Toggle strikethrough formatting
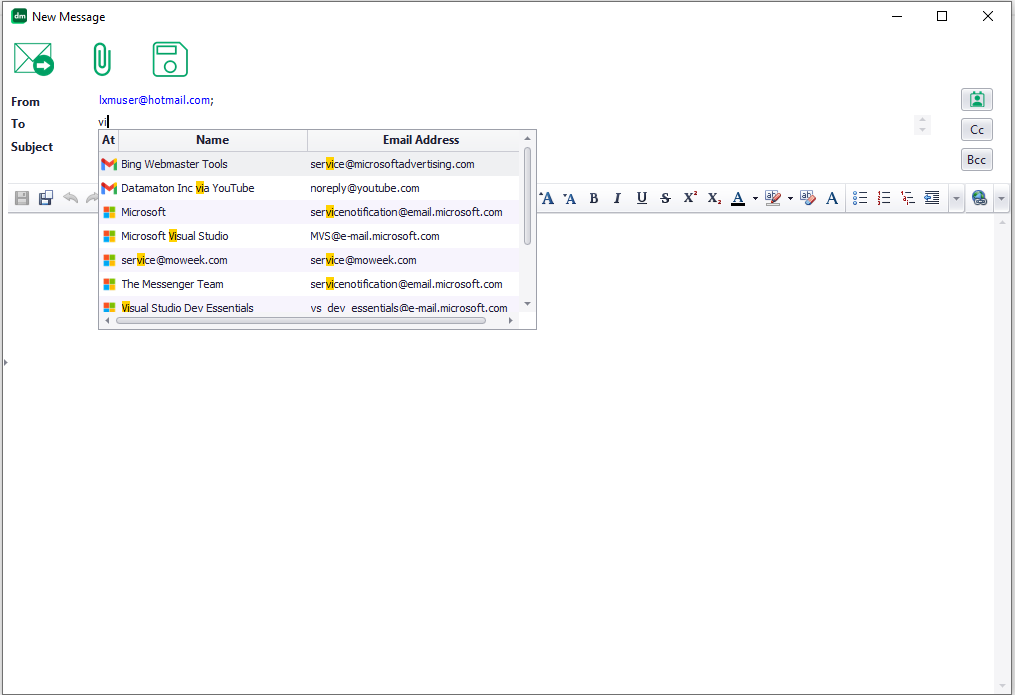 665,198
